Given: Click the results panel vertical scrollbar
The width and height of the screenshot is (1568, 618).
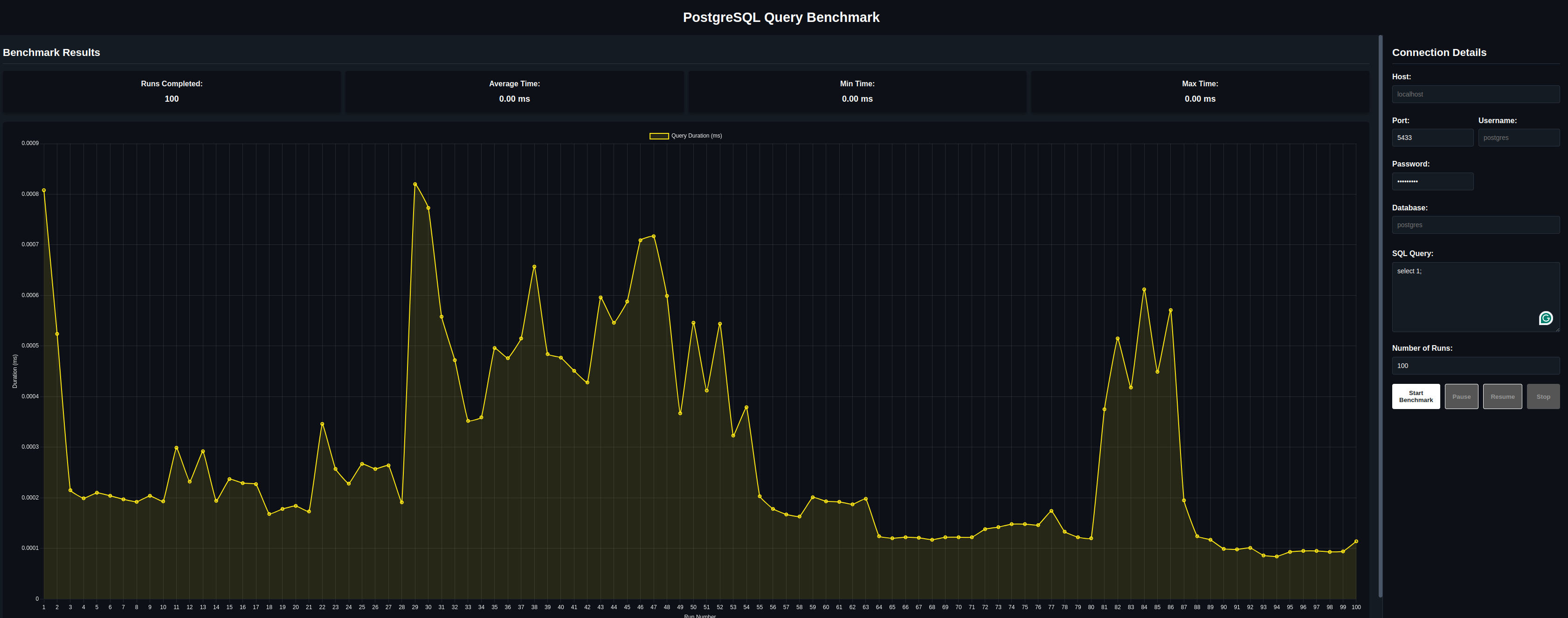Looking at the screenshot, I should 1380,317.
